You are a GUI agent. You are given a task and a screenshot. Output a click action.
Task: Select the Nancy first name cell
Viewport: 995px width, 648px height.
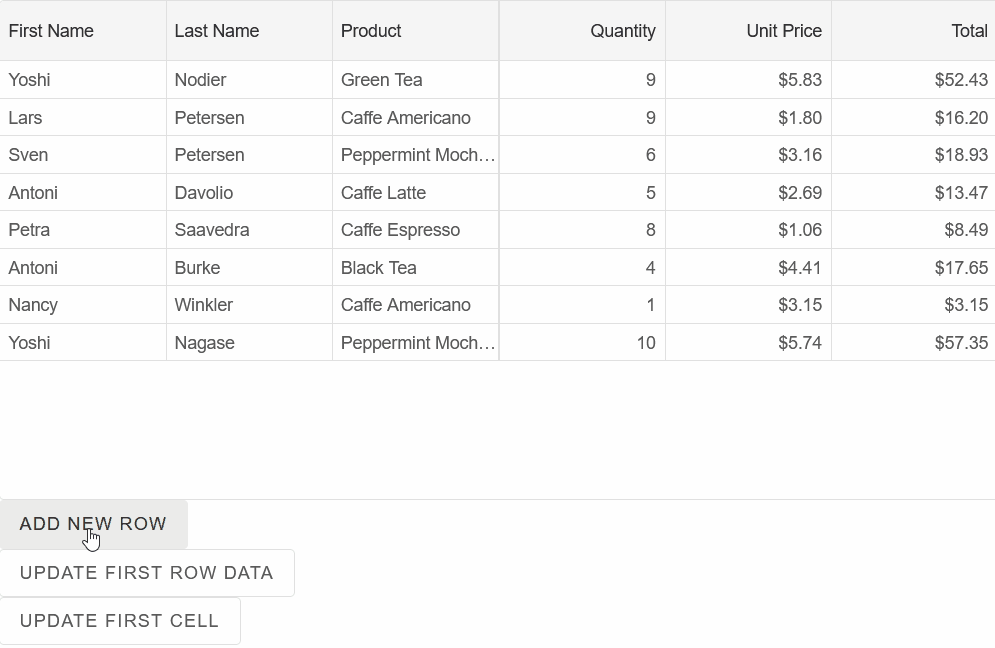tap(33, 305)
